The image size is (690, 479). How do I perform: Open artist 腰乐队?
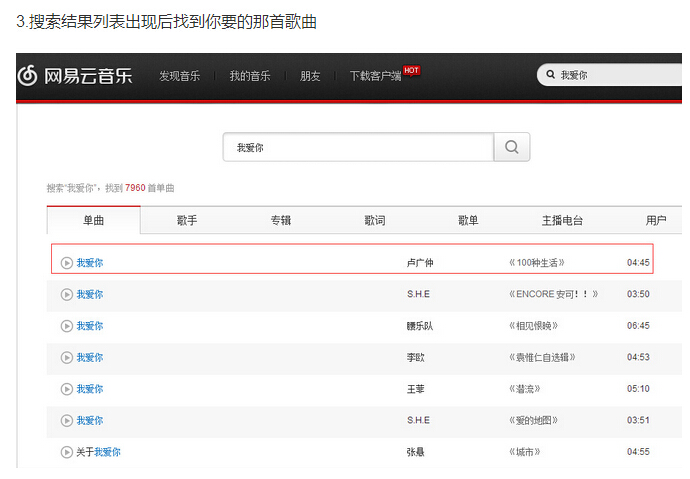point(420,326)
